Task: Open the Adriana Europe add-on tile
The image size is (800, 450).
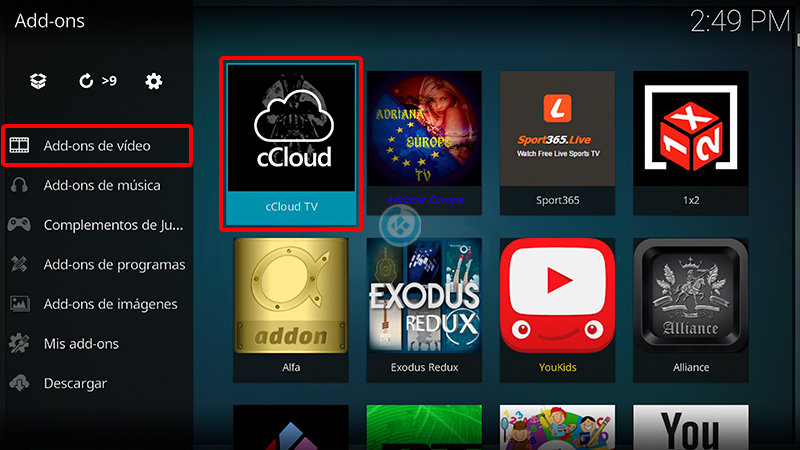Action: pyautogui.click(x=424, y=143)
